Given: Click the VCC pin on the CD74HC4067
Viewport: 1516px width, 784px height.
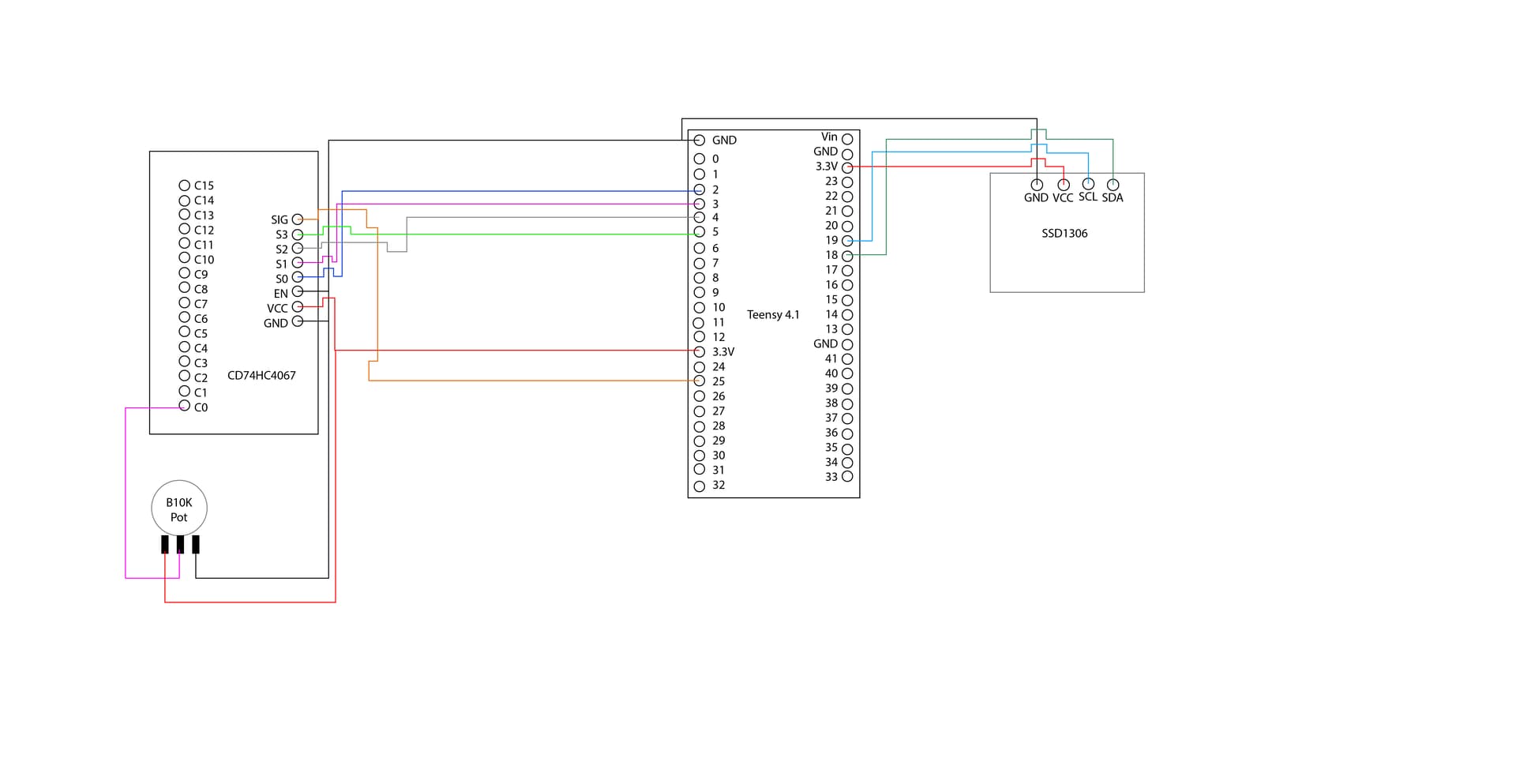Looking at the screenshot, I should (x=297, y=308).
